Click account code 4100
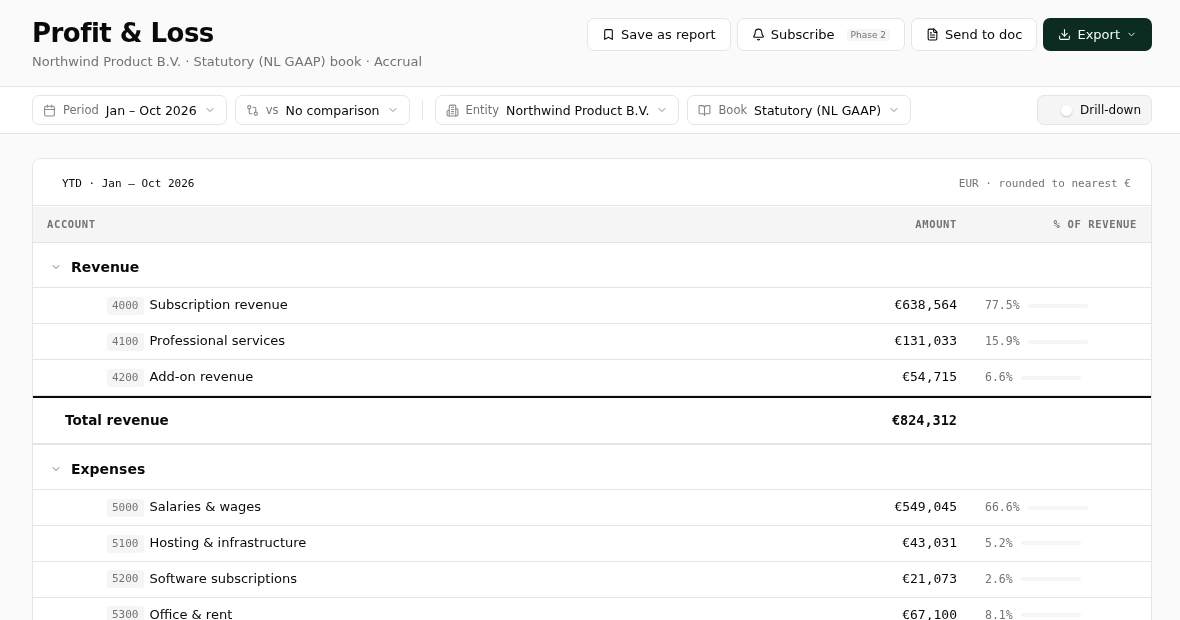The image size is (1180, 620). tap(125, 342)
